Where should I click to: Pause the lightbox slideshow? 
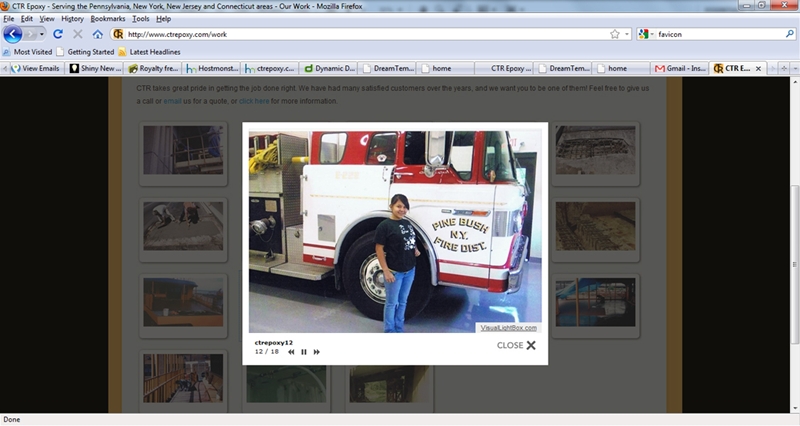coord(304,352)
